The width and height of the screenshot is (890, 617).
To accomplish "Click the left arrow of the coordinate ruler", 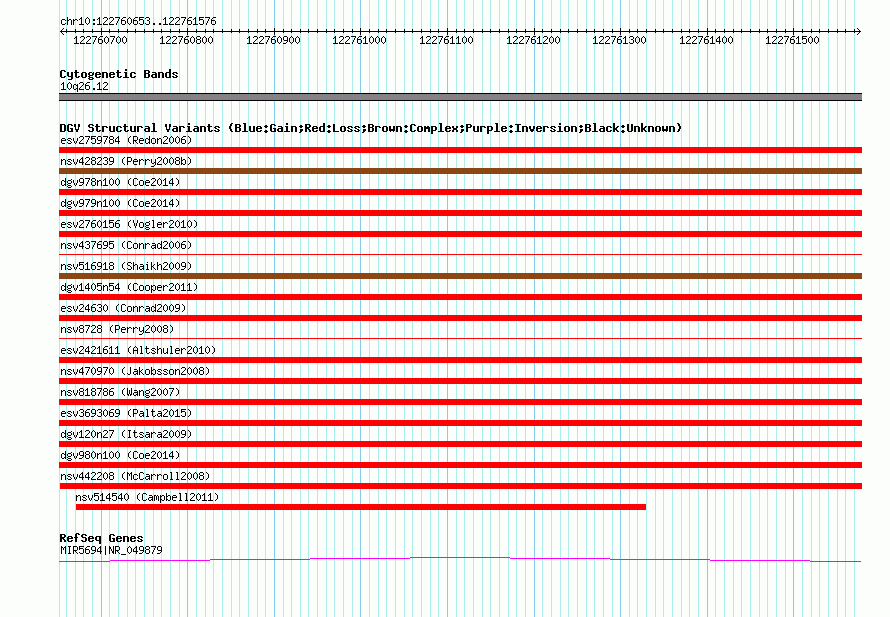I will 62,32.
